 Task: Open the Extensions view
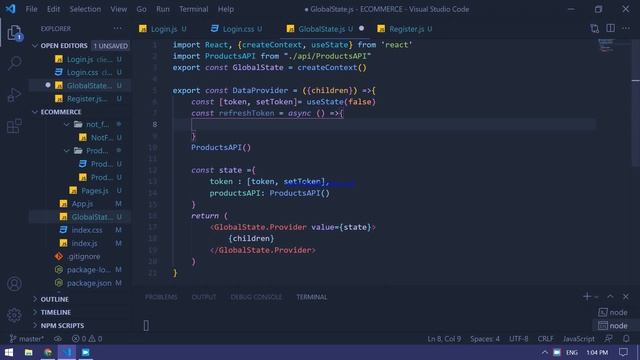point(14,126)
